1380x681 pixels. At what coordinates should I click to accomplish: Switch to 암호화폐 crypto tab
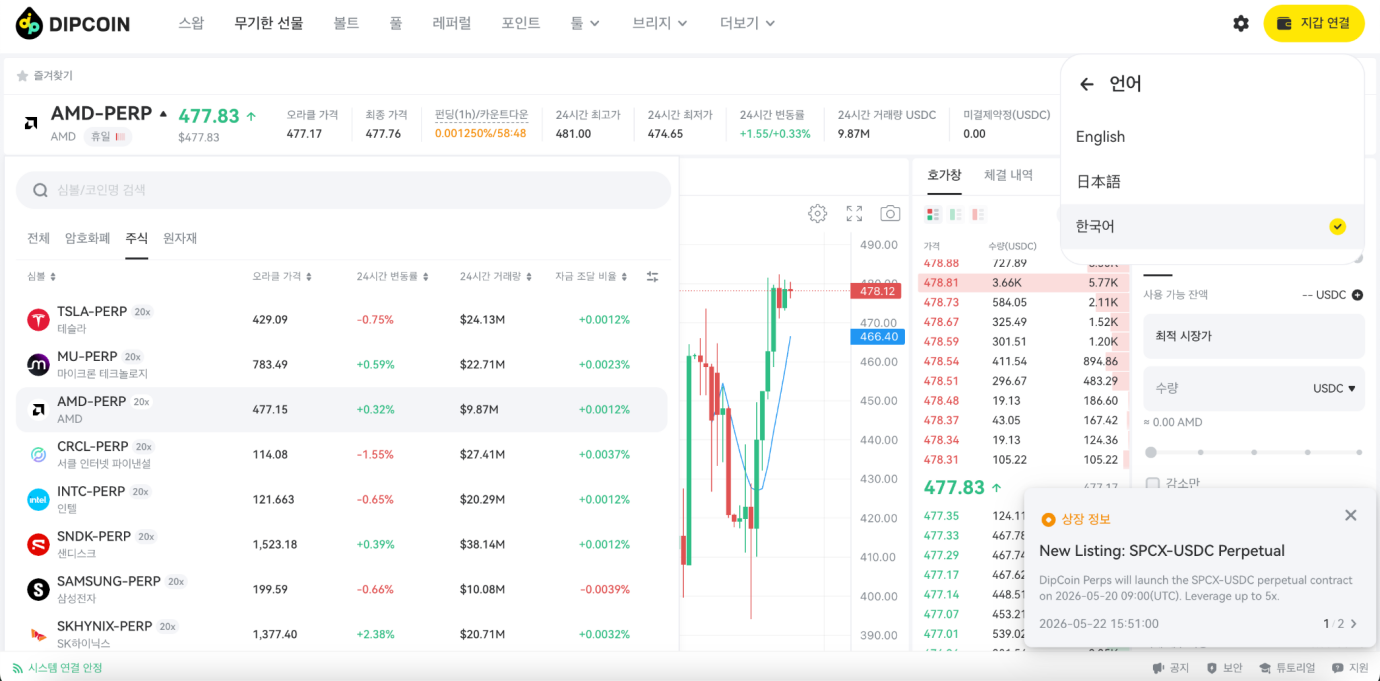88,238
